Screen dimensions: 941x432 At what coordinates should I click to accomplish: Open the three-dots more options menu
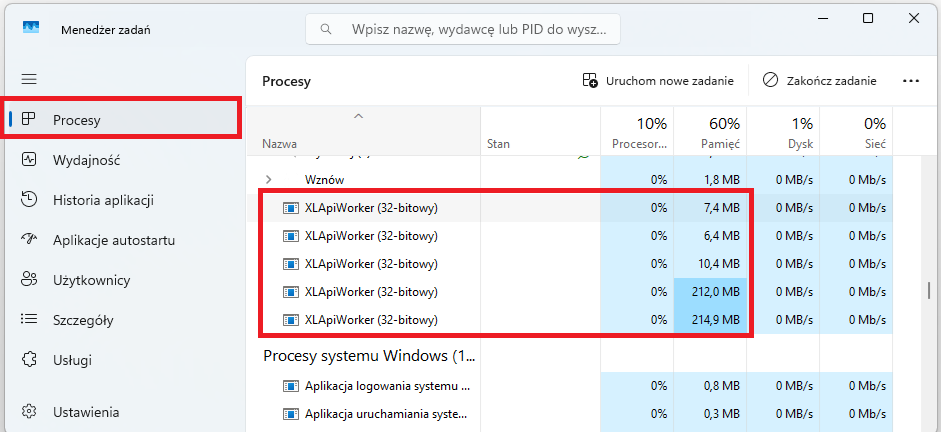point(911,80)
